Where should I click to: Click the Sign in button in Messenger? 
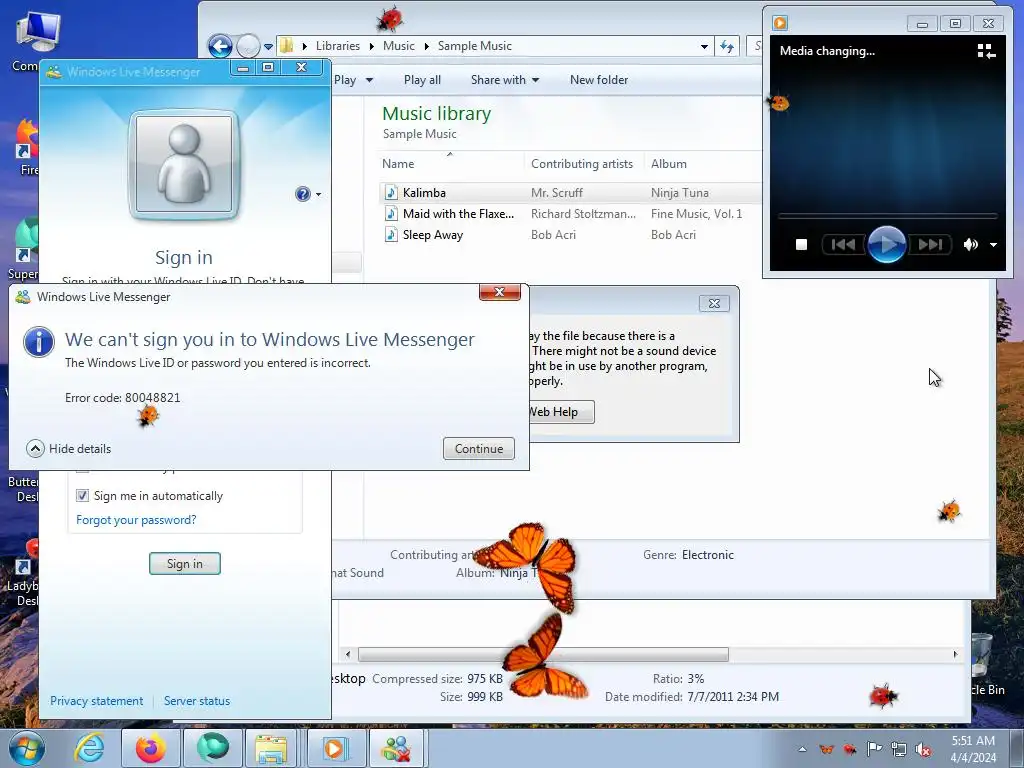tap(185, 564)
